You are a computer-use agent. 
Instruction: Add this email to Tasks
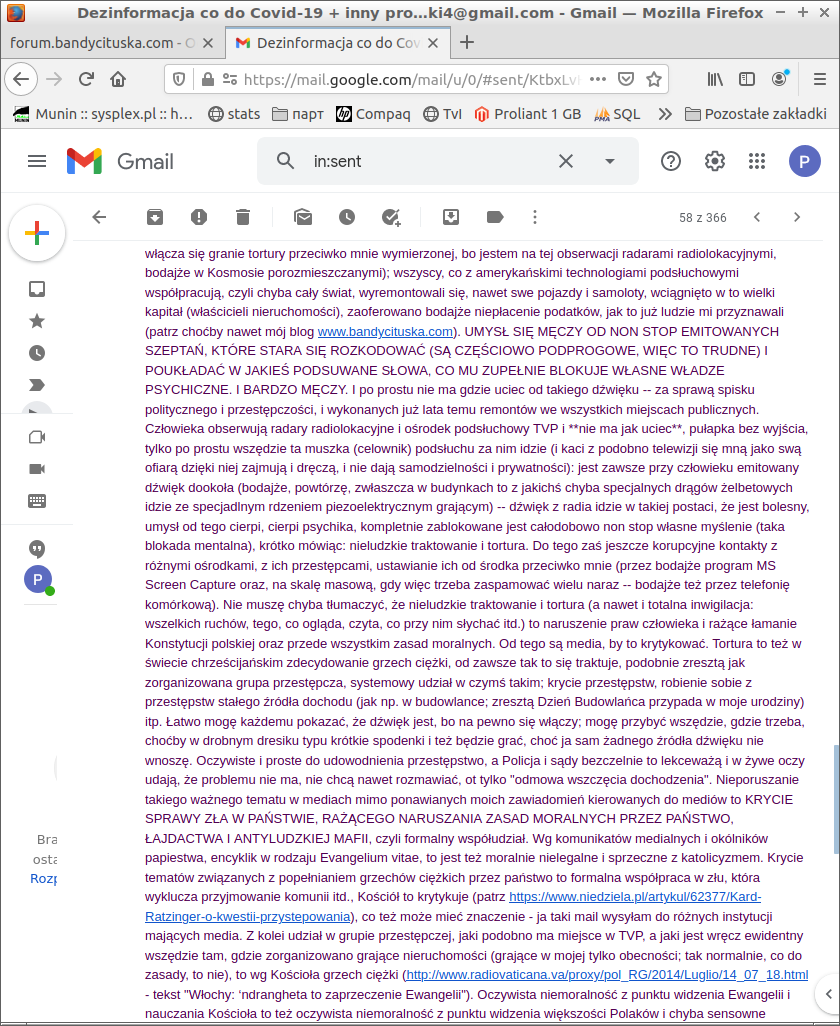click(391, 217)
